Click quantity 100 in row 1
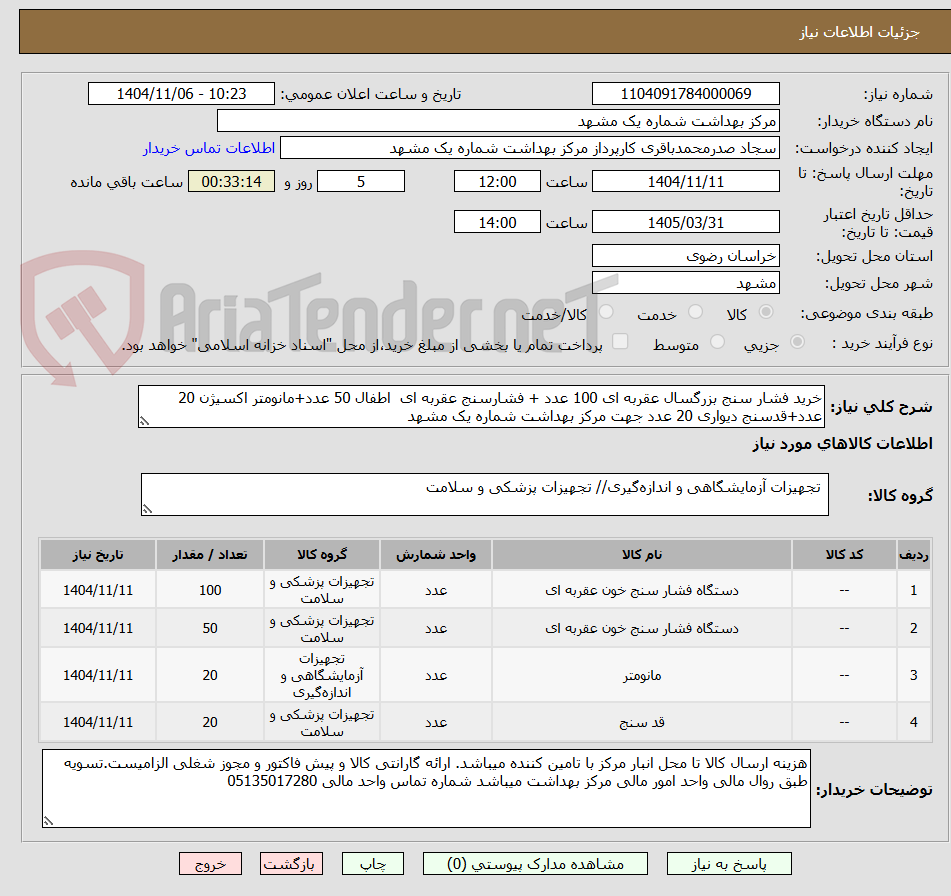 pyautogui.click(x=210, y=590)
